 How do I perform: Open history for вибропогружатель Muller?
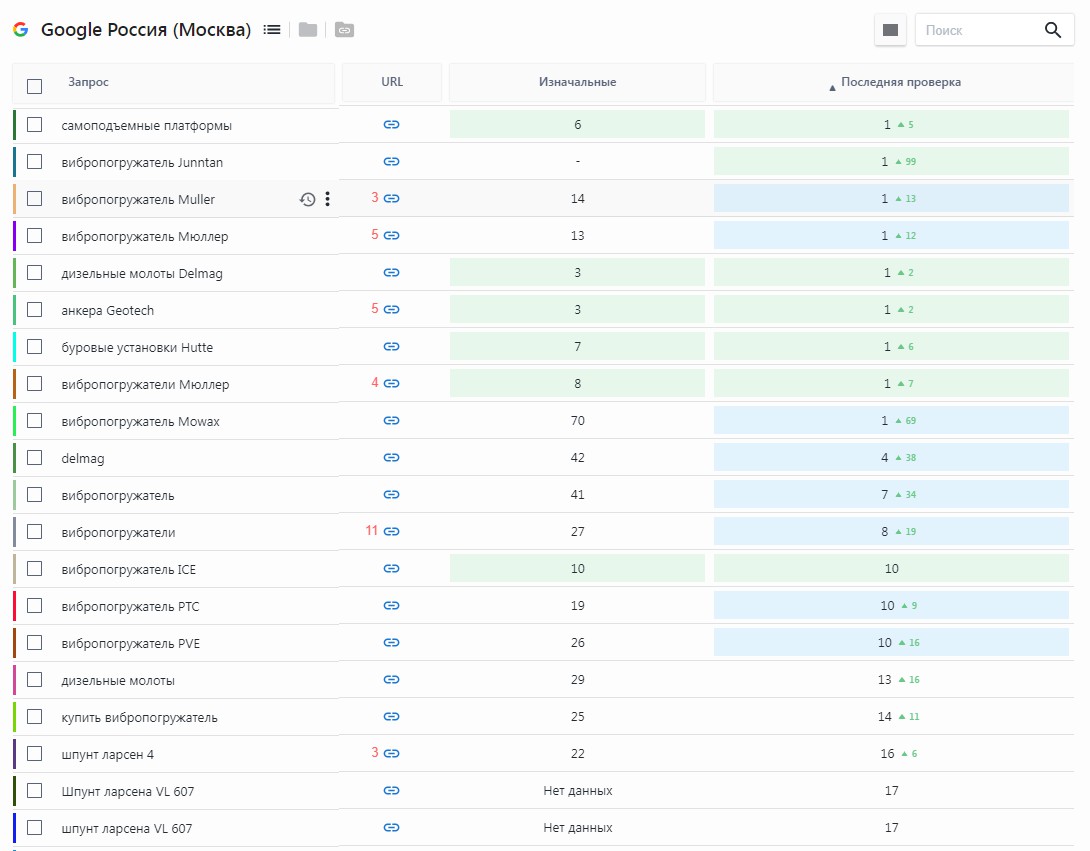coord(308,199)
